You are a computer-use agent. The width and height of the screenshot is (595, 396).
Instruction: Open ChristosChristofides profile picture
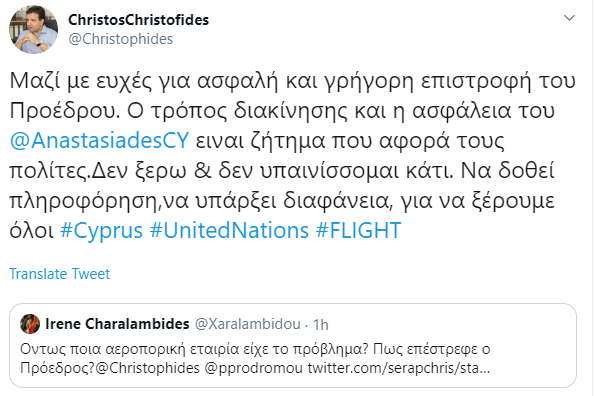coord(33,30)
